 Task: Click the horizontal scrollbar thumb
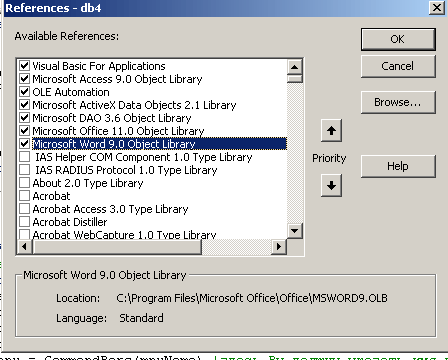[x=117, y=247]
